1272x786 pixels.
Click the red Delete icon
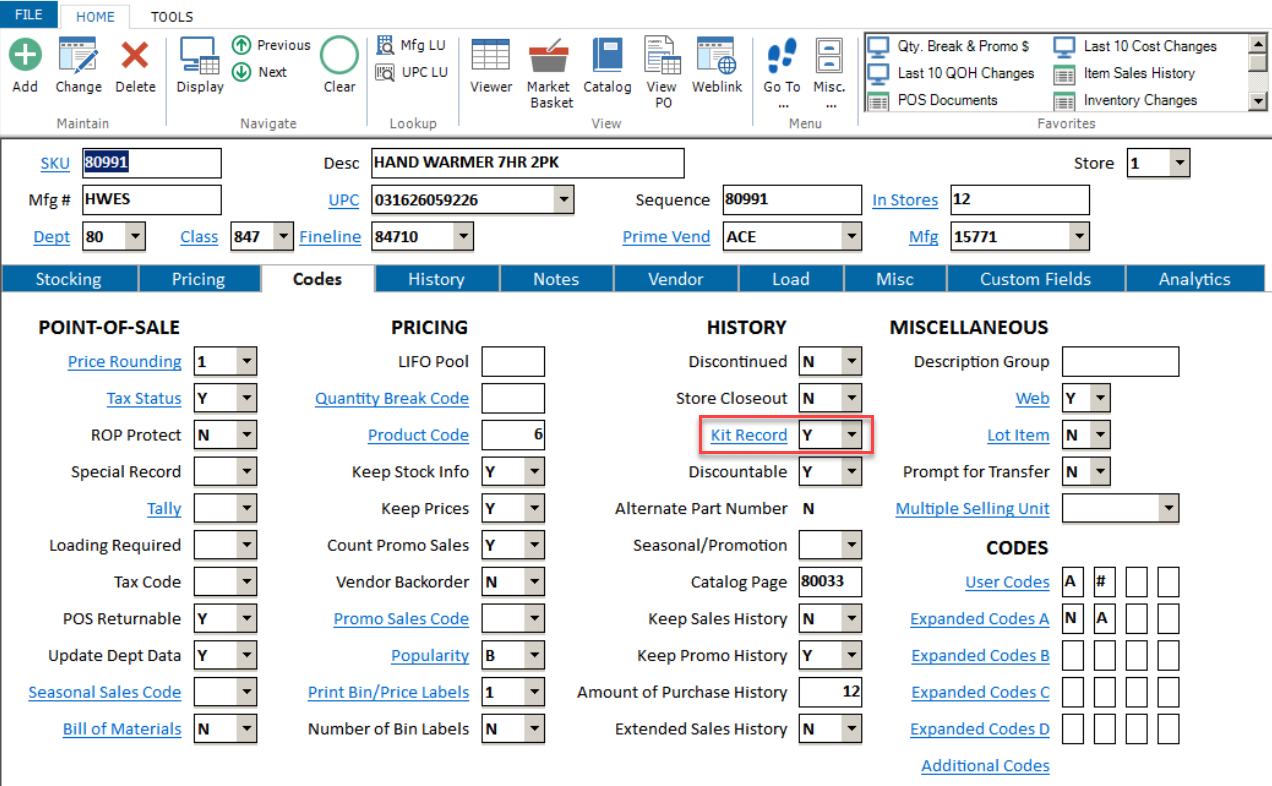click(135, 54)
